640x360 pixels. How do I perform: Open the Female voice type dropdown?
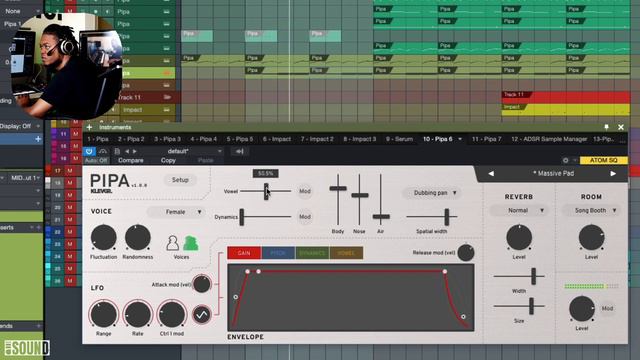pyautogui.click(x=176, y=212)
